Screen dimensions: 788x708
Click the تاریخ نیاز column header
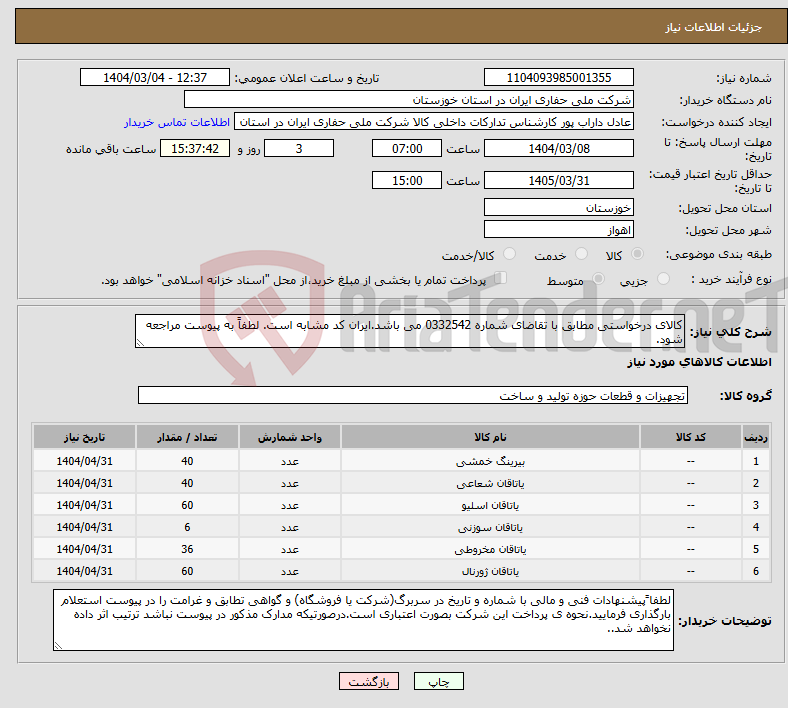point(85,438)
